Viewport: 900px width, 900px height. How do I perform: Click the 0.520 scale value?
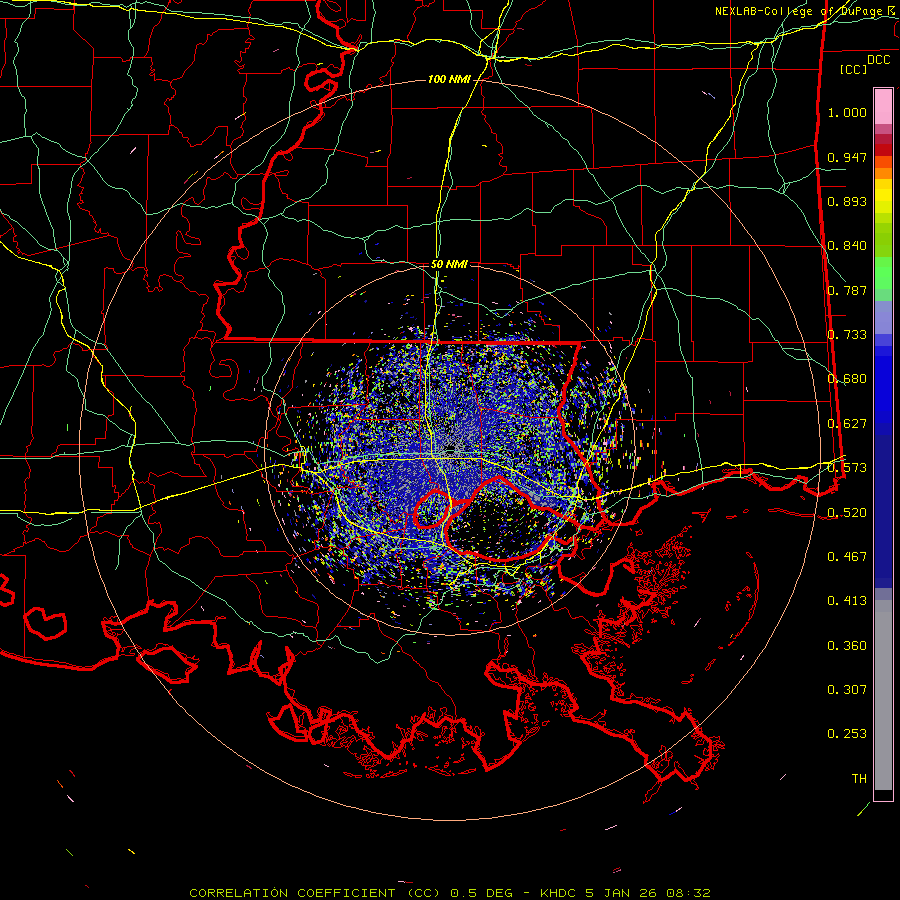(847, 513)
